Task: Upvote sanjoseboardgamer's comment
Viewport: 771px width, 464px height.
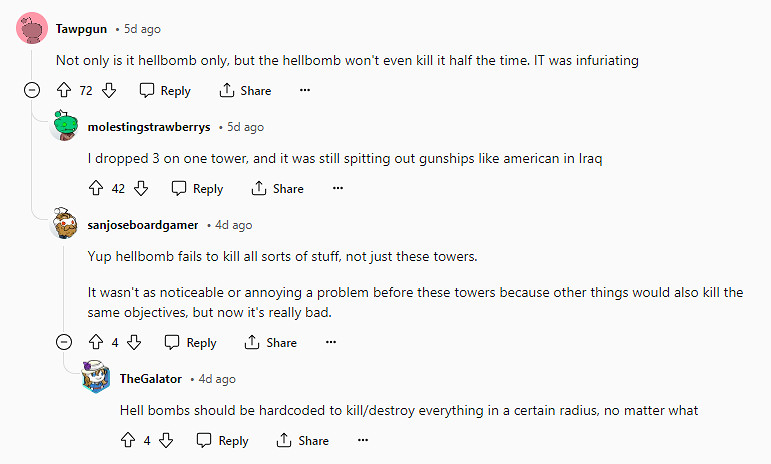Action: click(97, 343)
